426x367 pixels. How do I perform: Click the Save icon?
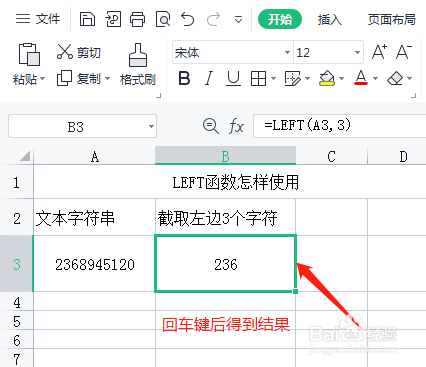87,19
